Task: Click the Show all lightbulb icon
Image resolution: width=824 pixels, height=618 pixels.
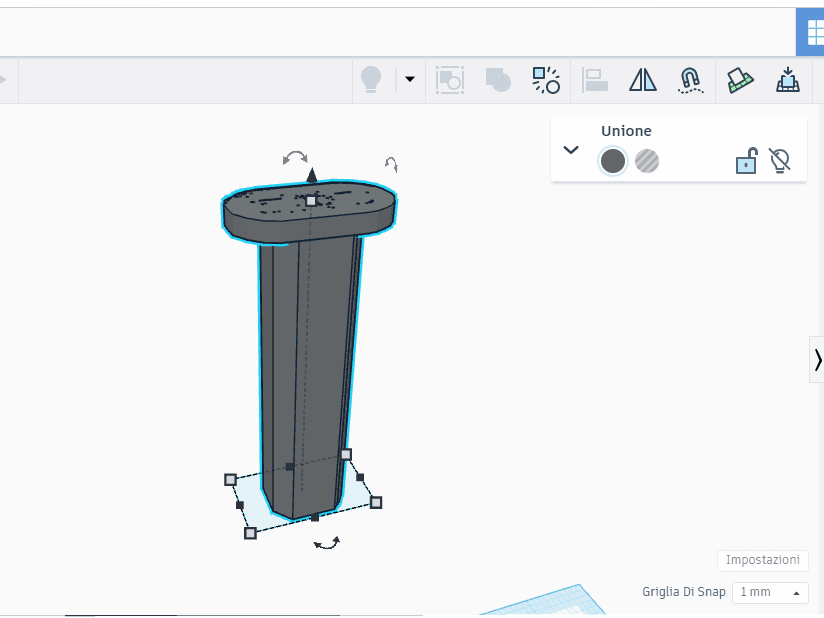Action: point(371,80)
